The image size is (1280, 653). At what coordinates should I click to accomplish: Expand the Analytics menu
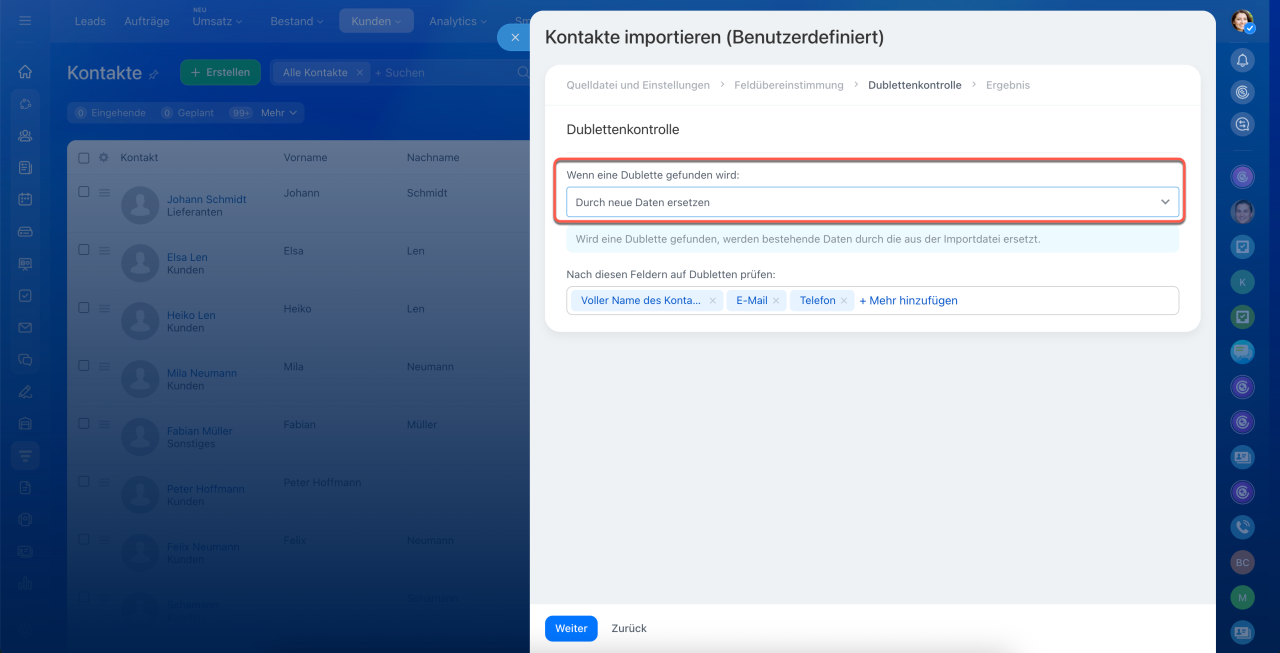point(459,21)
